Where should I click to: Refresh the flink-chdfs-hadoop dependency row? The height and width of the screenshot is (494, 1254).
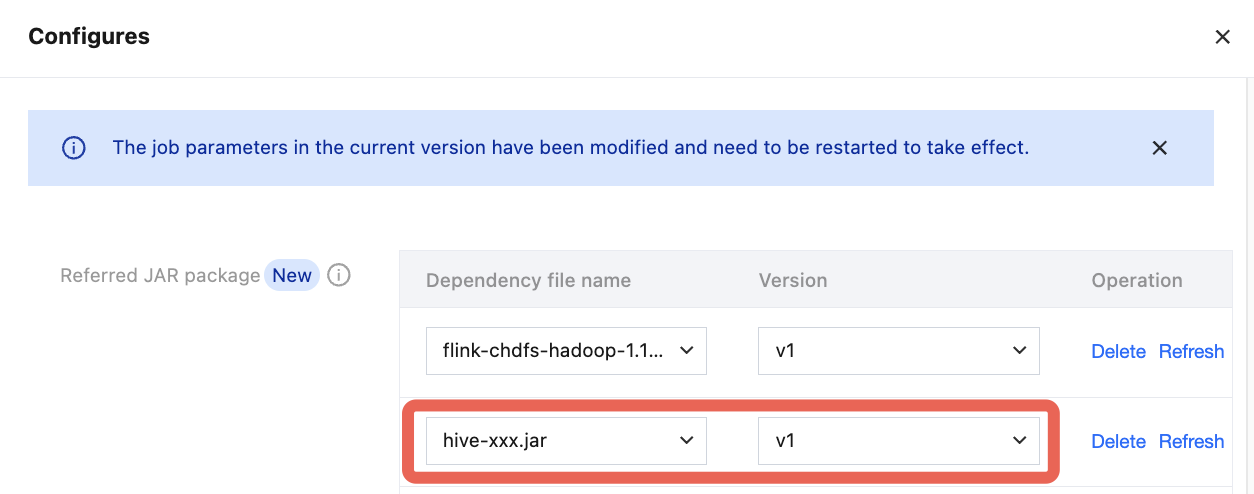point(1191,351)
